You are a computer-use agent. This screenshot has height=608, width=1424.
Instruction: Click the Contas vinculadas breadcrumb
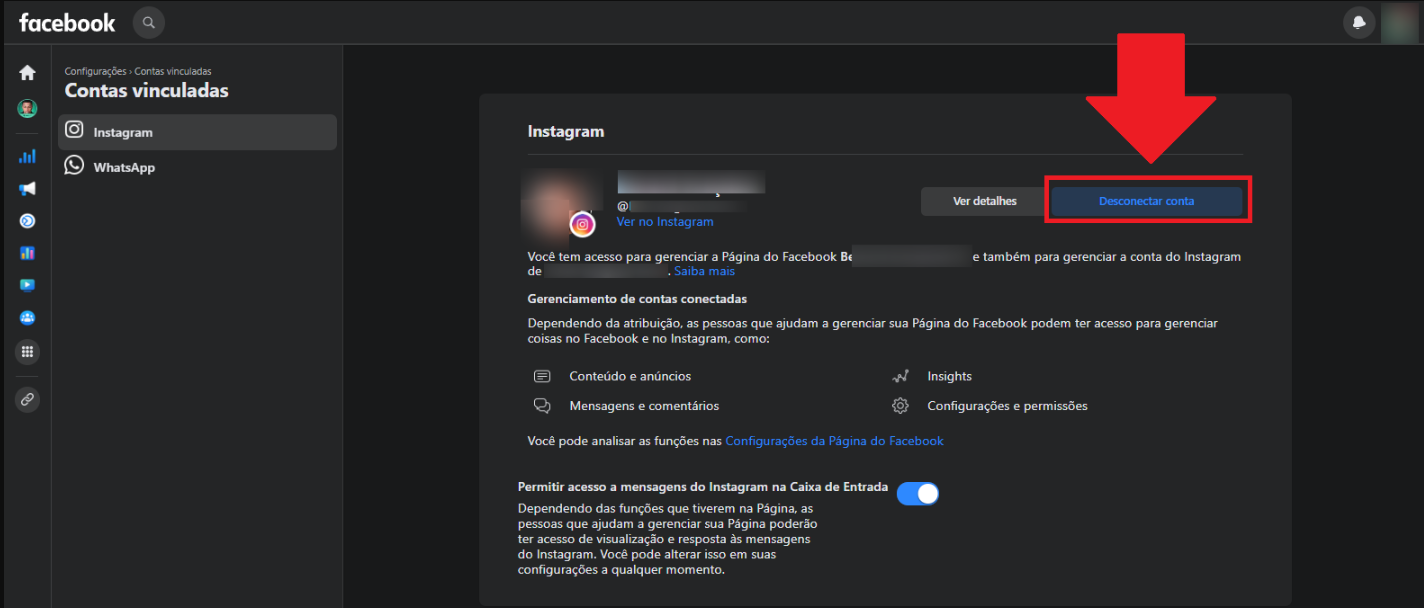[x=173, y=71]
